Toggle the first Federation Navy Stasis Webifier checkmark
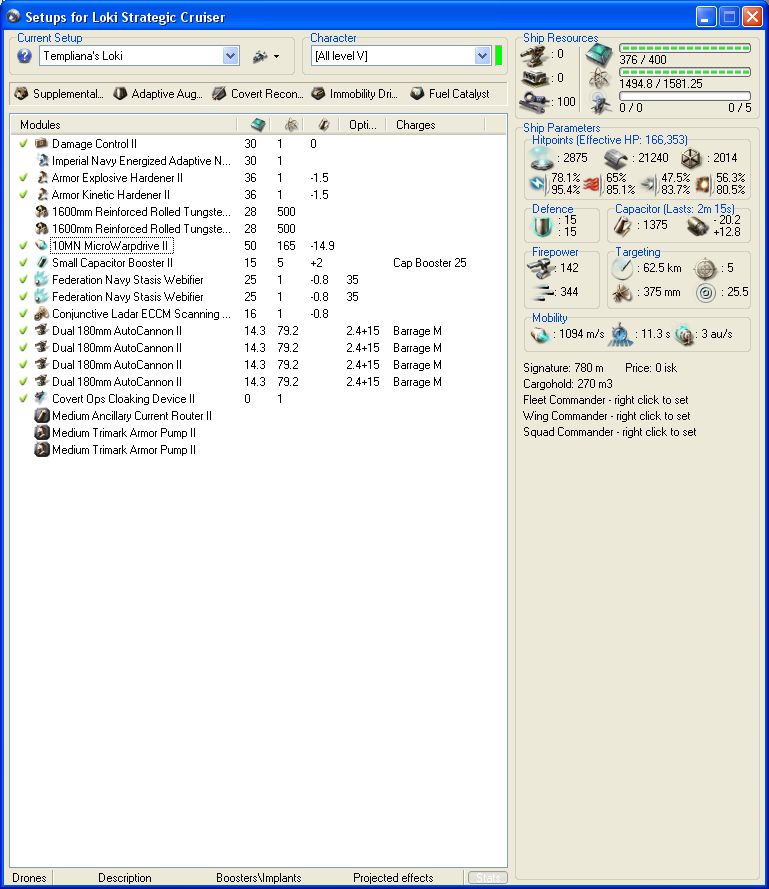Screen dimensions: 769x889 click(23, 280)
